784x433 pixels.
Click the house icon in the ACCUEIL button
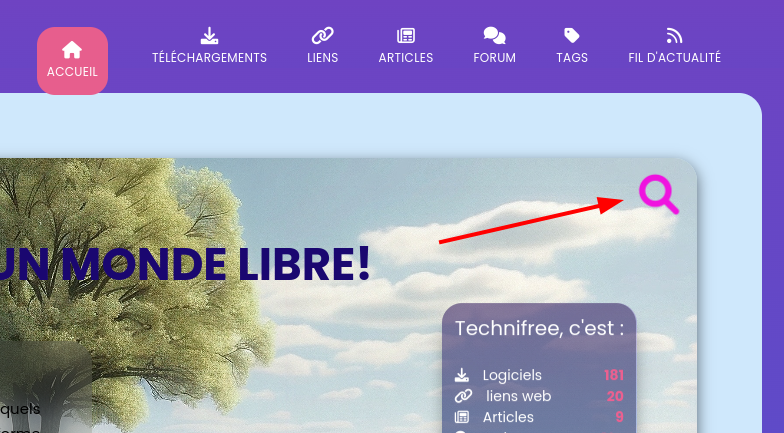tap(72, 50)
